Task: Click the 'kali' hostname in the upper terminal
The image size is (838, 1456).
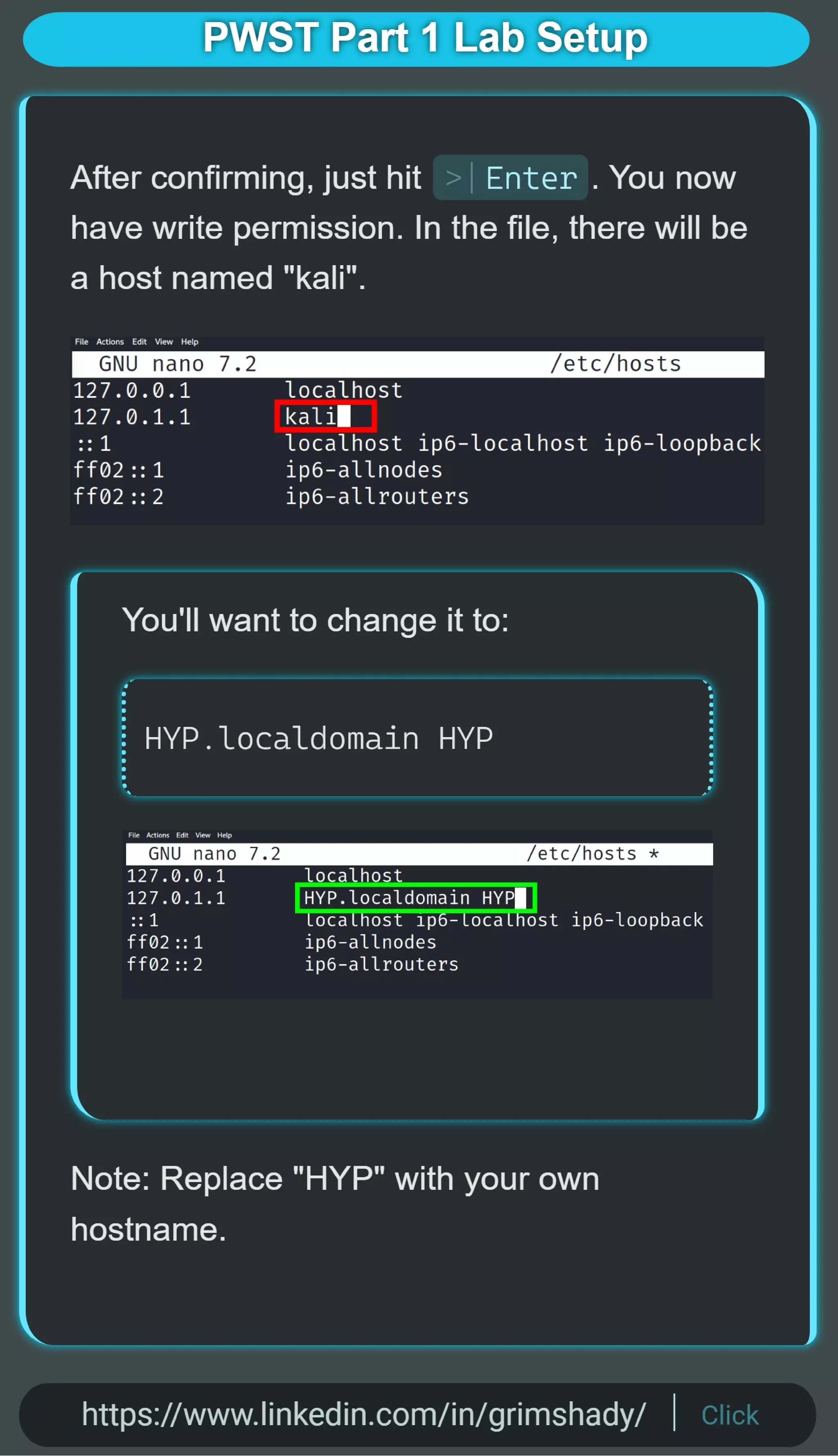Action: point(311,416)
